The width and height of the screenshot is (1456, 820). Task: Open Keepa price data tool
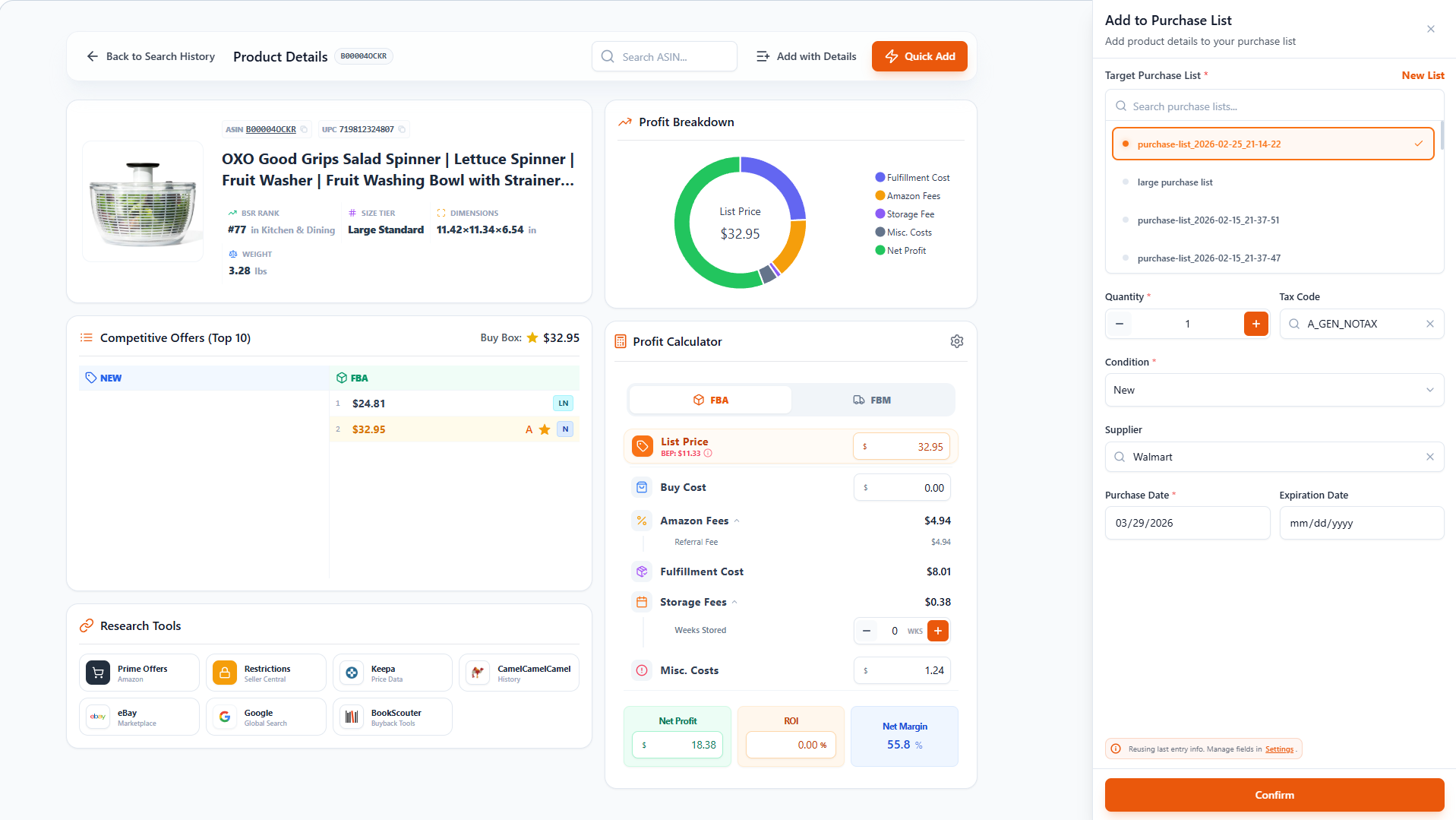[392, 673]
